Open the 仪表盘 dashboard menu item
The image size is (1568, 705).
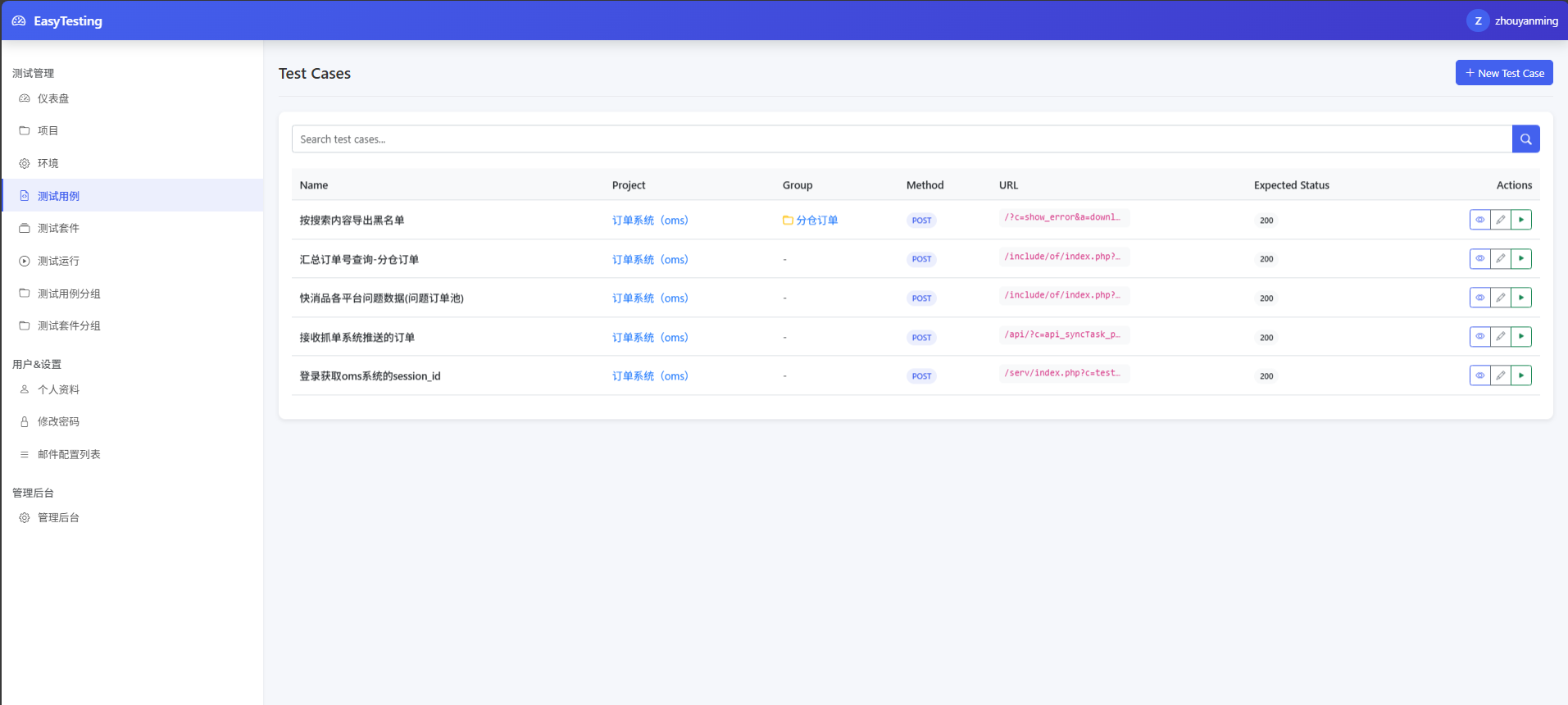(x=132, y=98)
